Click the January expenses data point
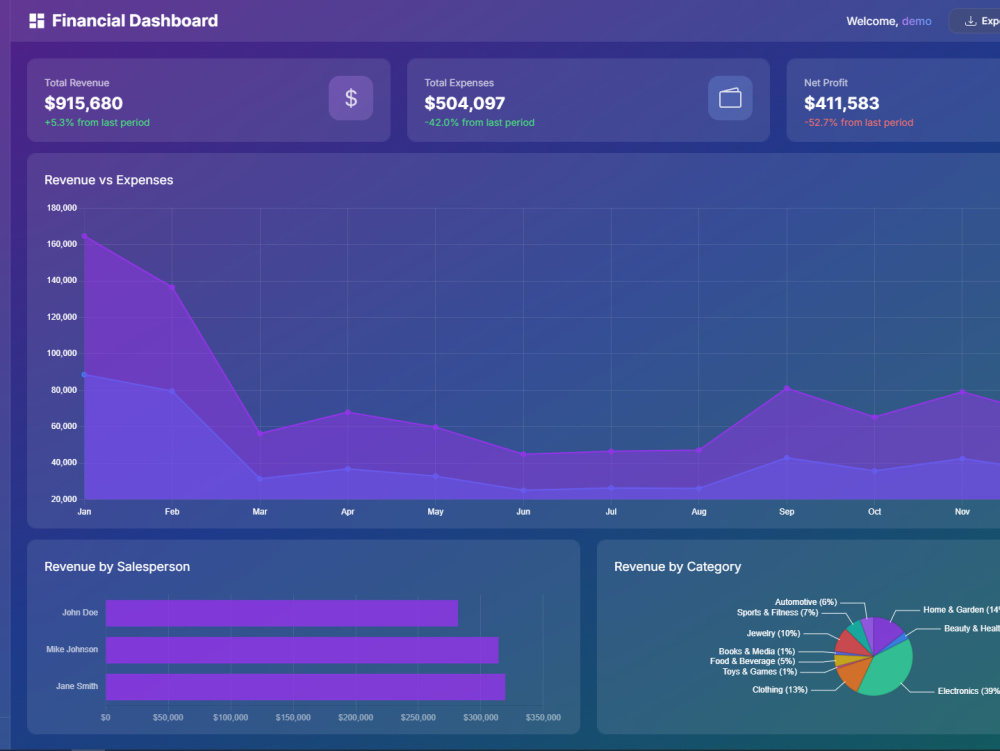Screen dimensions: 1000x751 [84, 375]
